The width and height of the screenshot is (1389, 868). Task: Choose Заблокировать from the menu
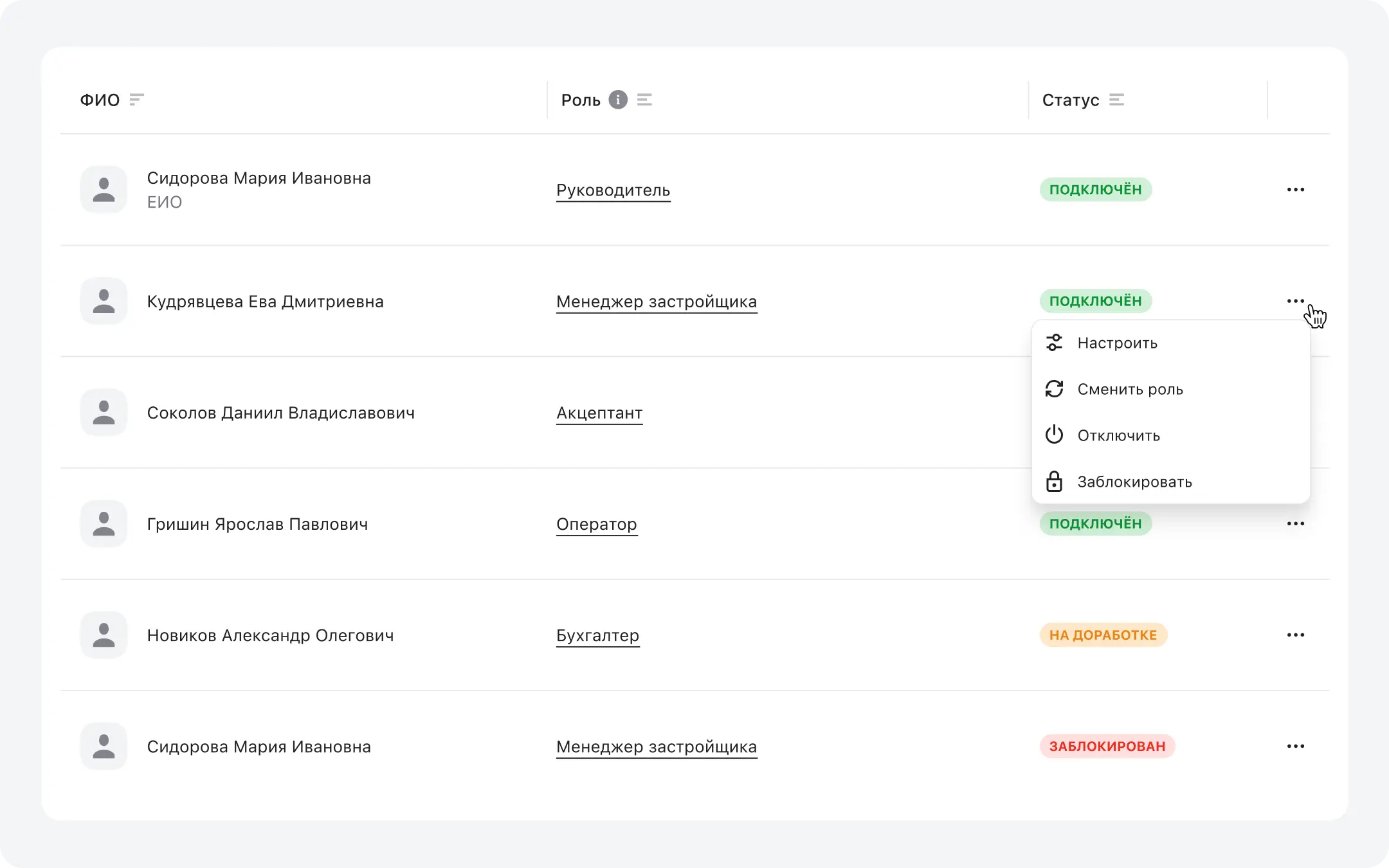point(1134,482)
